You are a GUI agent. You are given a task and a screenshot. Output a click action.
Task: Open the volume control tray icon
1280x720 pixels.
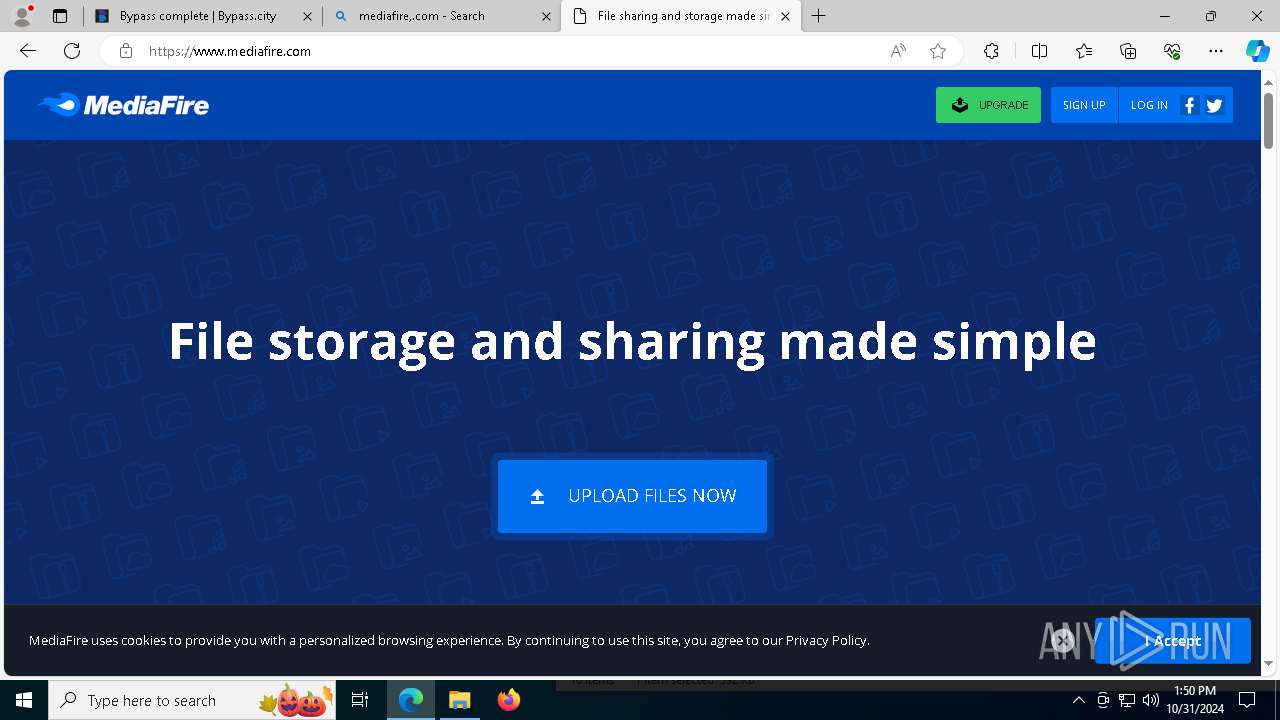click(1151, 700)
